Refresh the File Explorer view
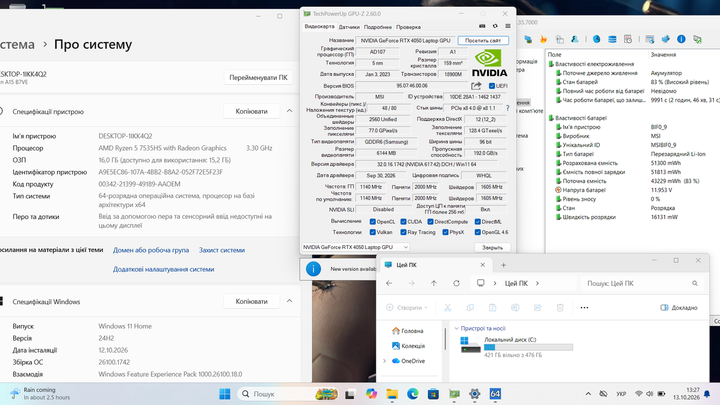Viewport: 720px width, 405px height. (x=456, y=283)
